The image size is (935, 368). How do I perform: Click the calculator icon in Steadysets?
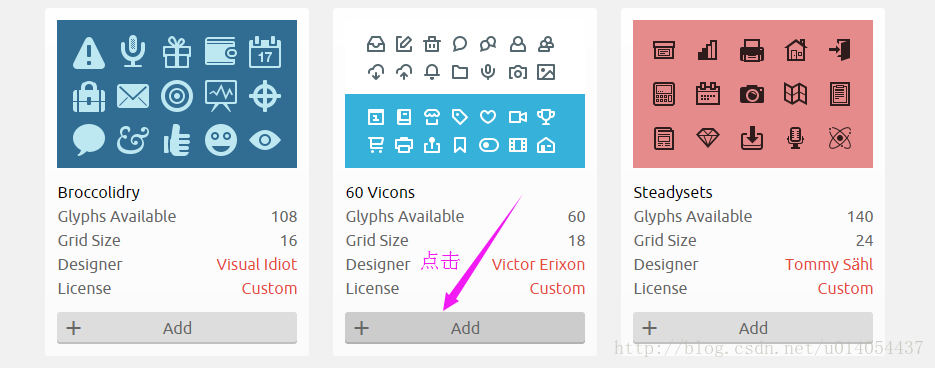pos(664,94)
